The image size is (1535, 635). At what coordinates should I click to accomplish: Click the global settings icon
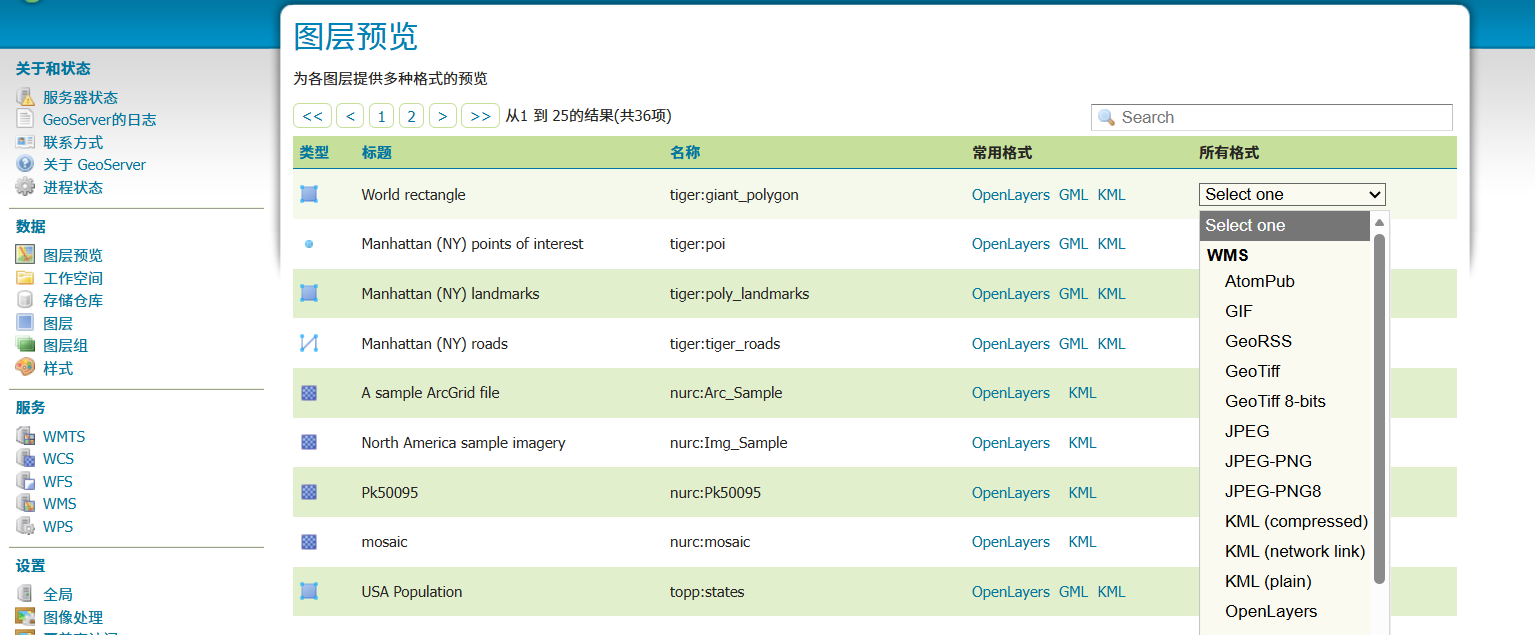click(25, 594)
